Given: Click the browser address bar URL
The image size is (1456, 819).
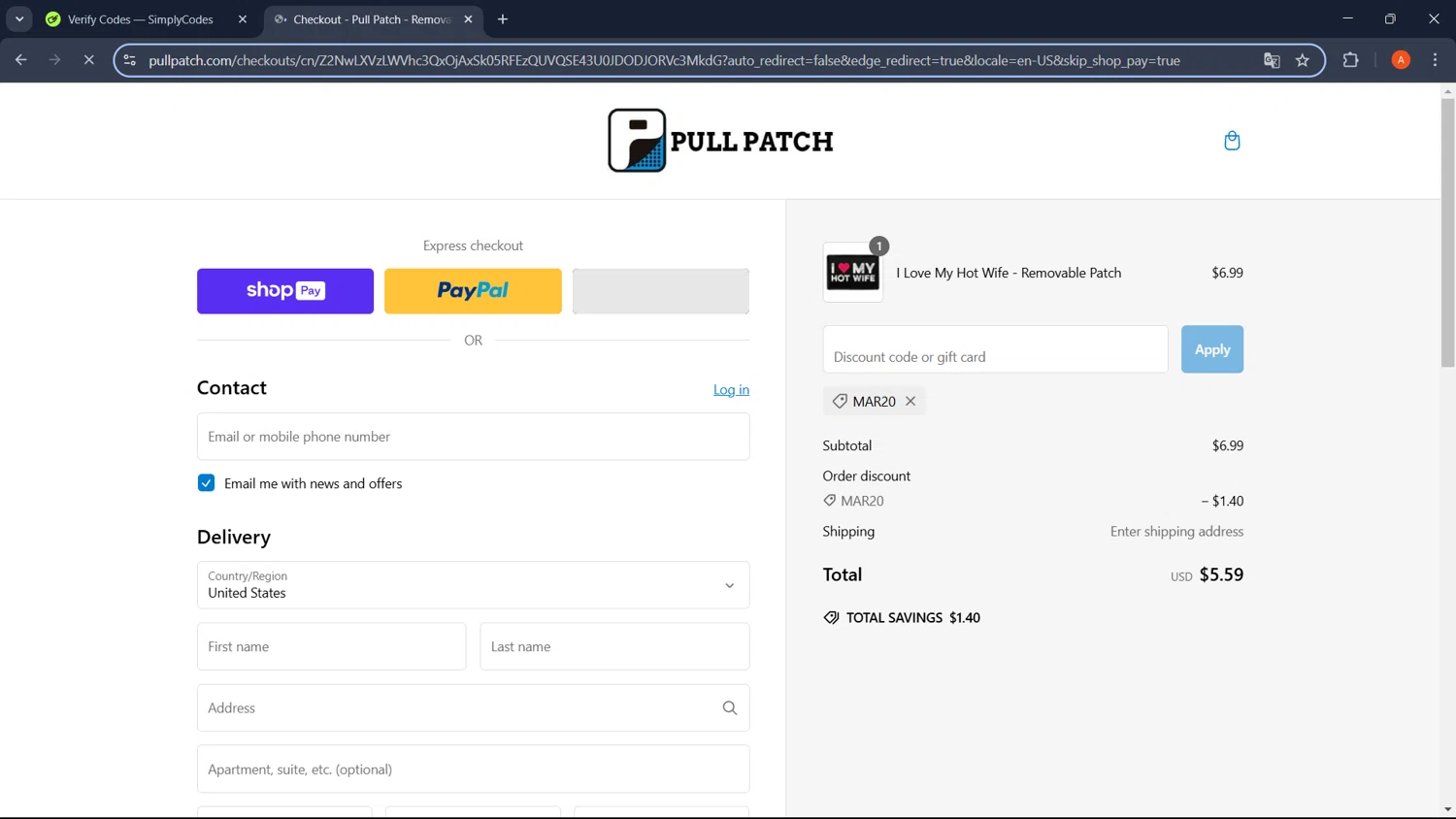Looking at the screenshot, I should pos(664,60).
